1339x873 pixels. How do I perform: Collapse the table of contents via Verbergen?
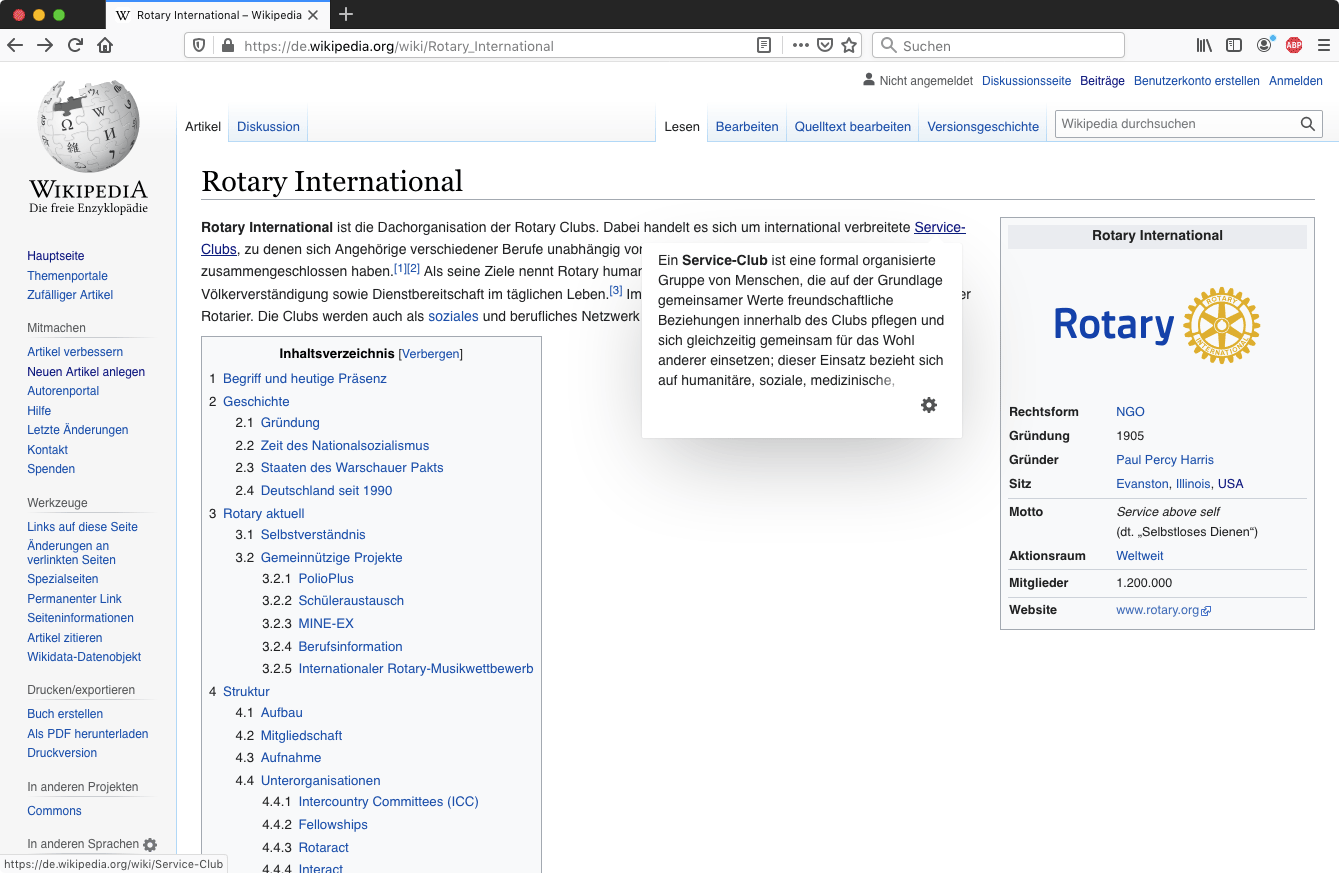point(430,354)
